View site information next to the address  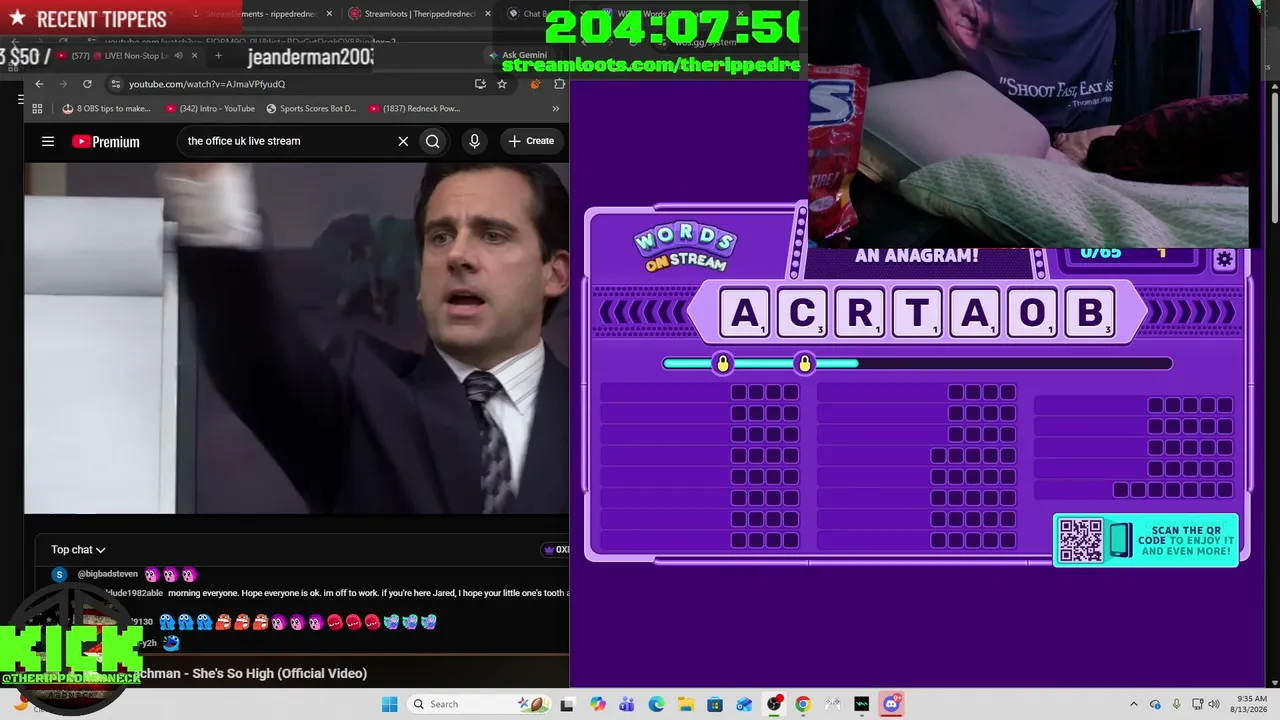(x=116, y=84)
